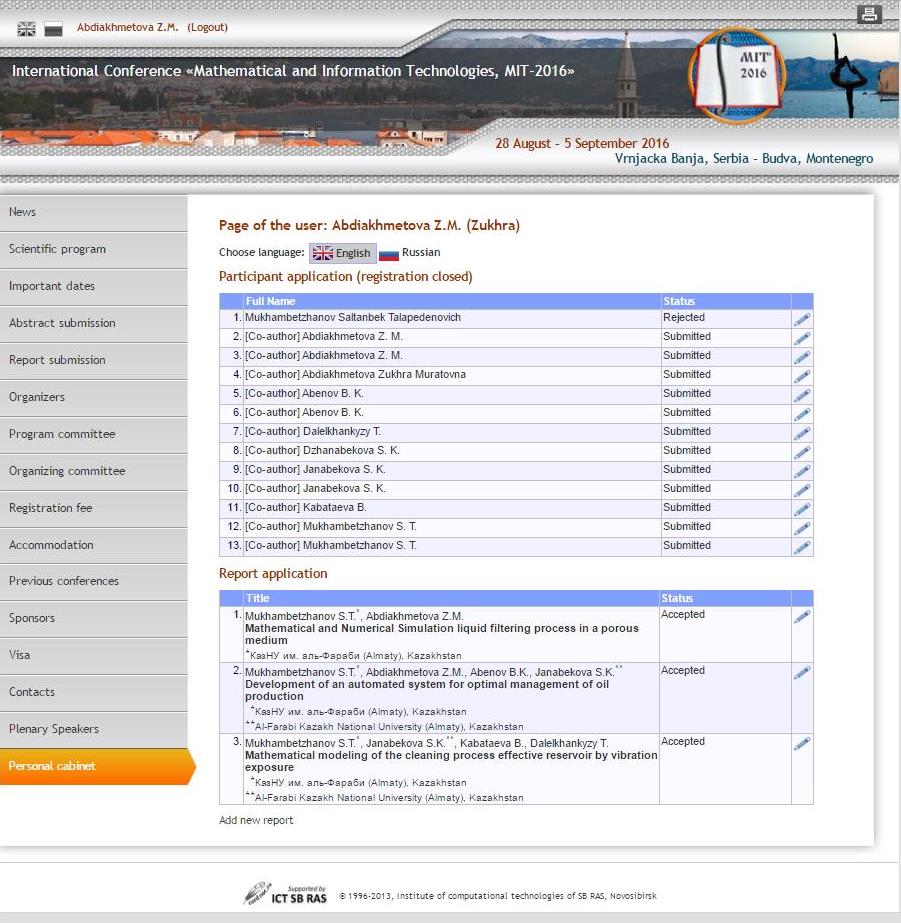
Task: Go to Abstract submission page
Action: pos(62,323)
